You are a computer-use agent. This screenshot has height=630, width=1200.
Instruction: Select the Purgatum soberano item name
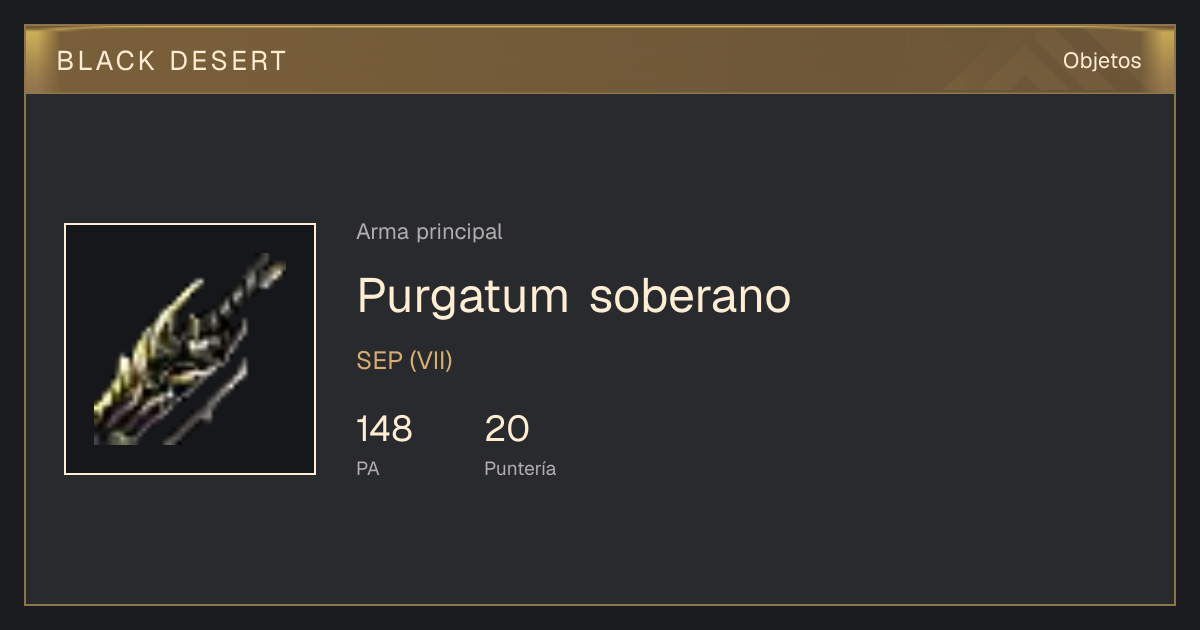click(574, 297)
